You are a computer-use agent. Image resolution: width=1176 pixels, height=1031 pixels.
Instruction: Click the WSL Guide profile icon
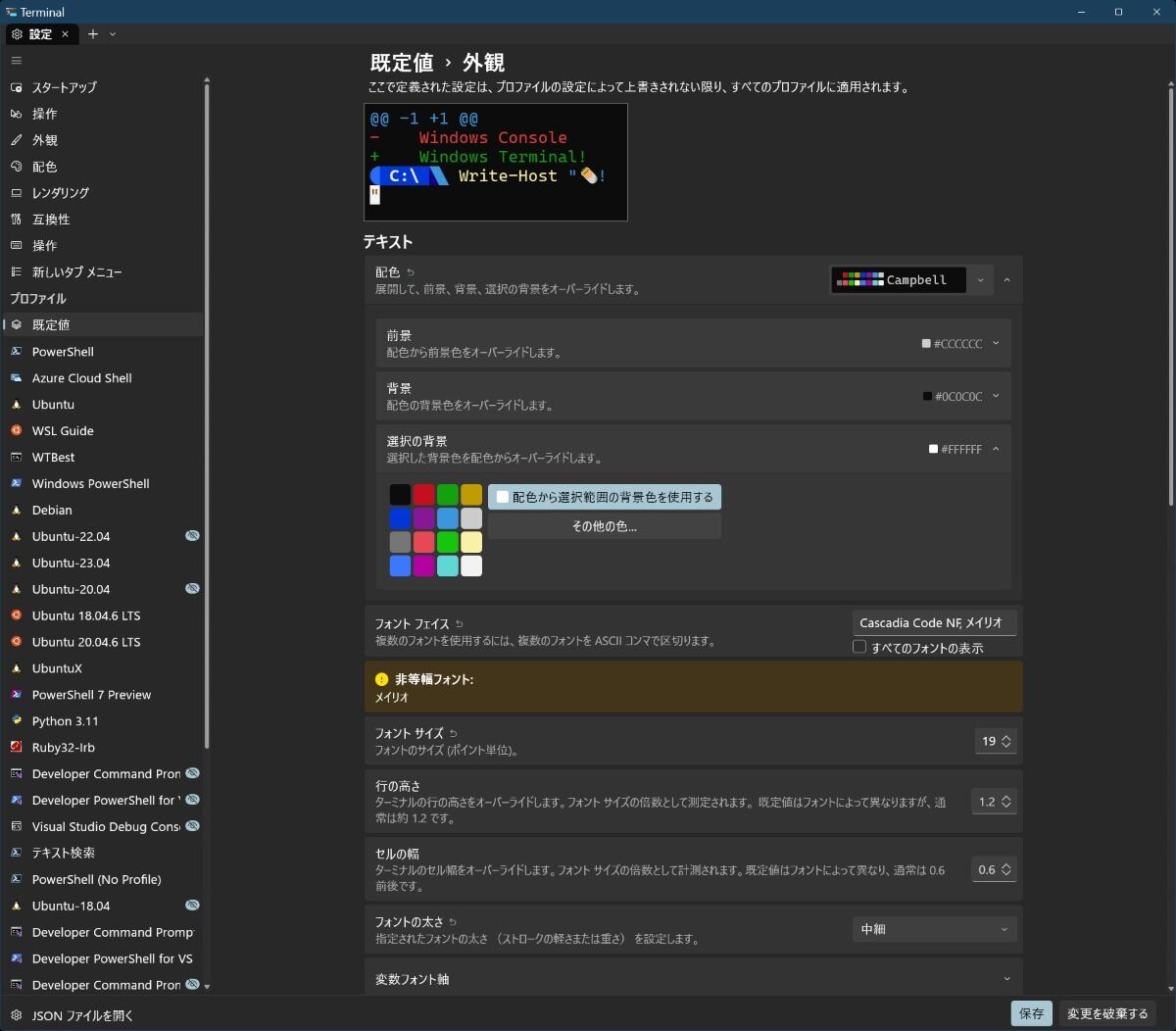point(16,430)
